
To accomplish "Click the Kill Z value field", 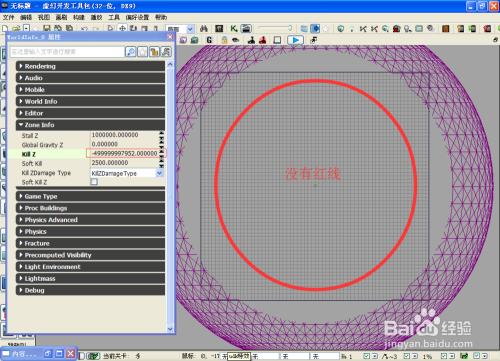I will pos(124,153).
